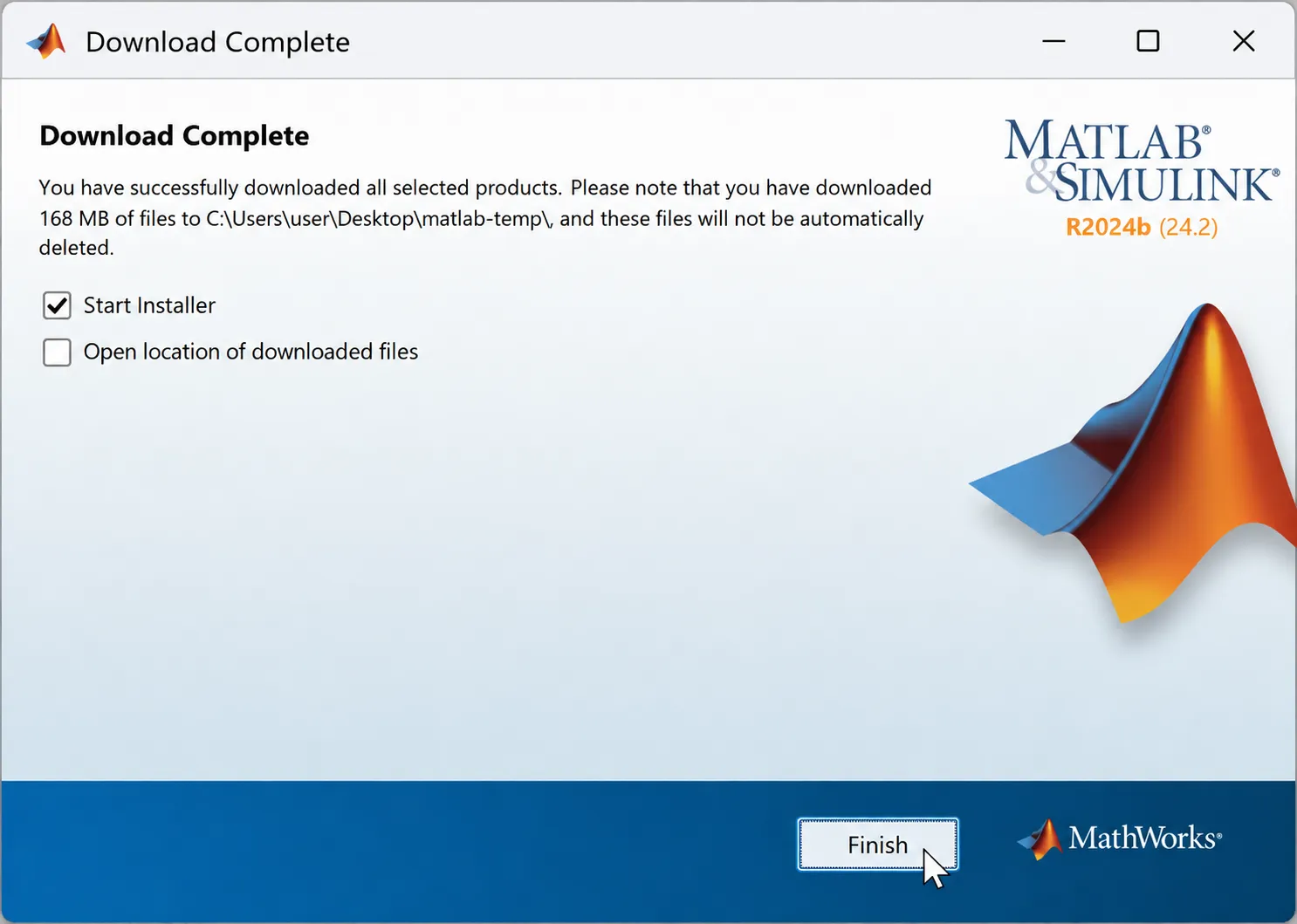
Task: Click the Open location of downloaded files label
Action: (250, 352)
